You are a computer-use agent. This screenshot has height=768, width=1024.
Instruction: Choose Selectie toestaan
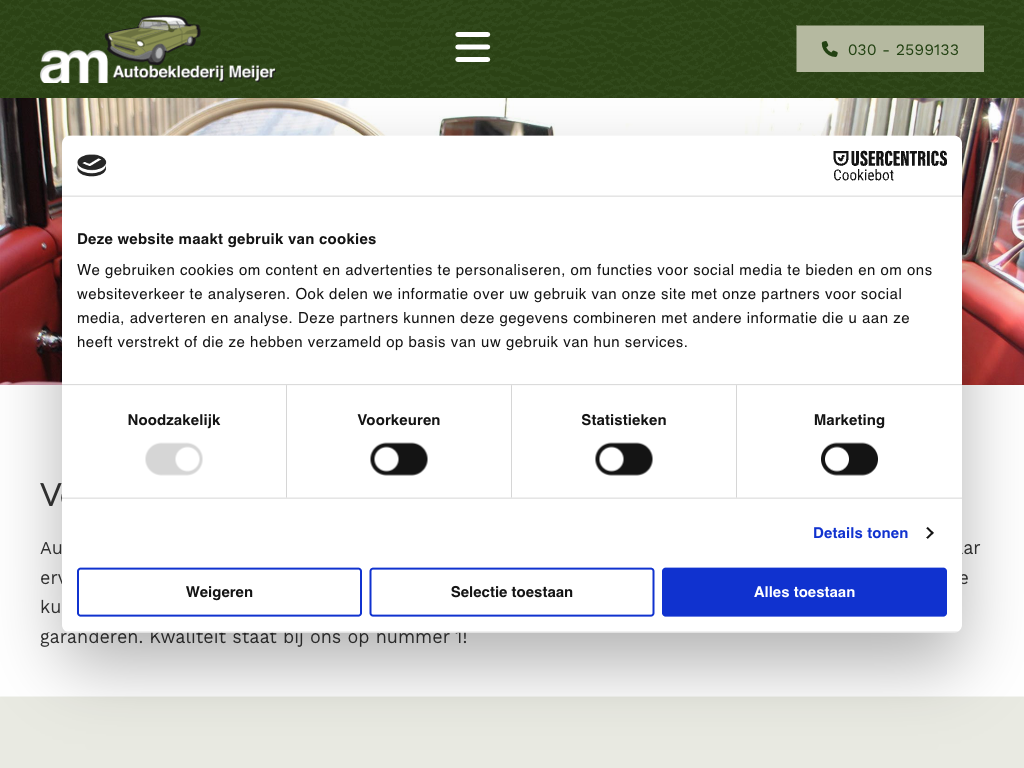pyautogui.click(x=512, y=592)
